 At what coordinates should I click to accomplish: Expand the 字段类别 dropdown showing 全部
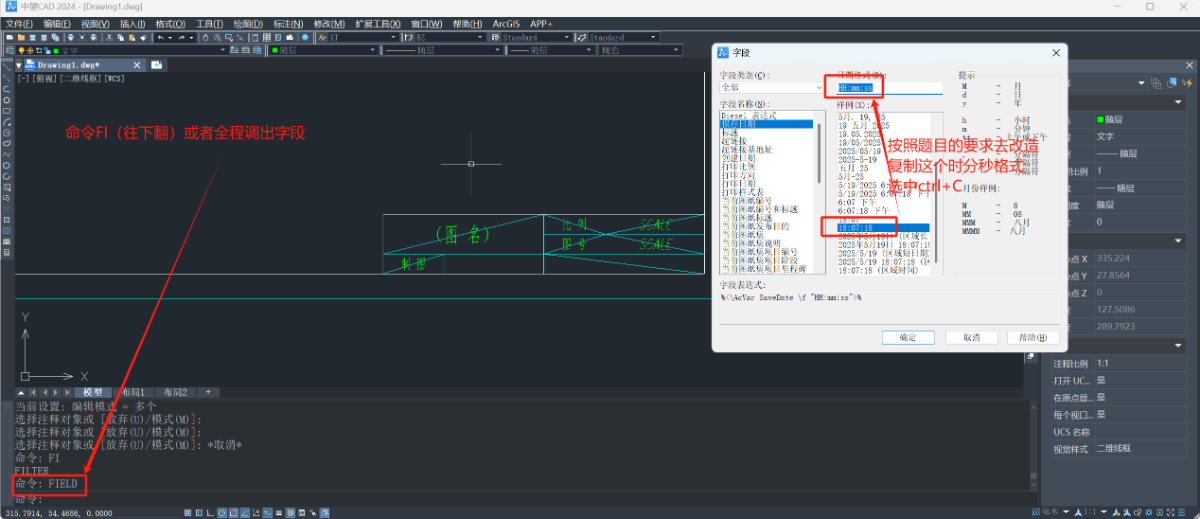(x=818, y=88)
